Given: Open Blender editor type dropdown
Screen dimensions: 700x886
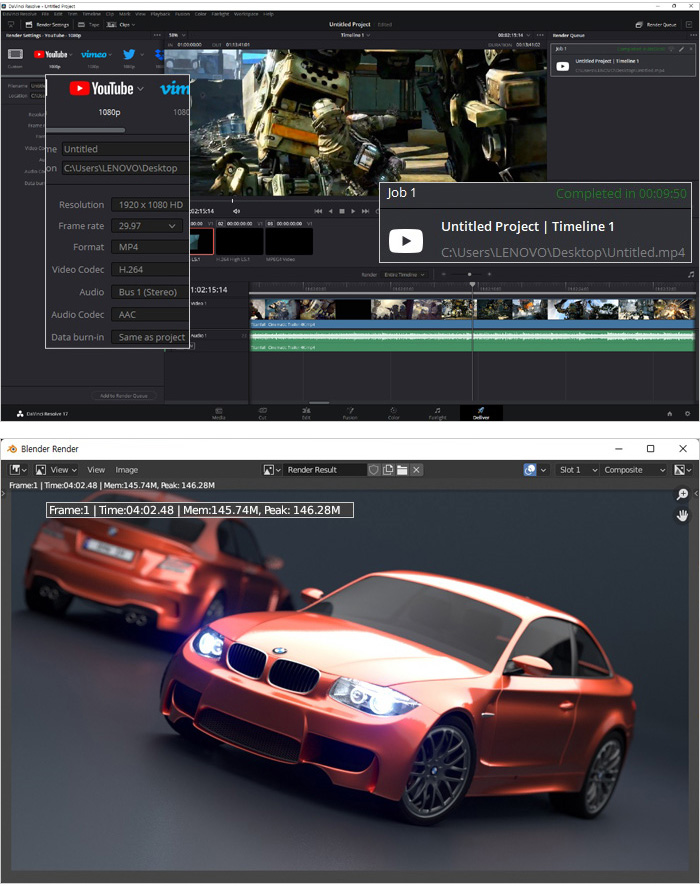Looking at the screenshot, I should click(19, 470).
